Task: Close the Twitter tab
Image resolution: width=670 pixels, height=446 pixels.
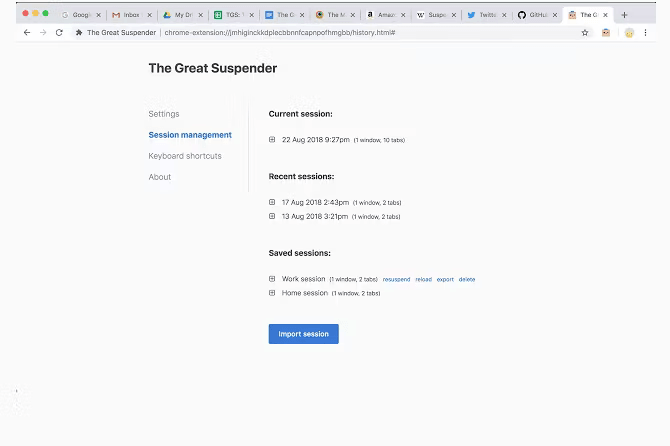Action: tap(504, 15)
